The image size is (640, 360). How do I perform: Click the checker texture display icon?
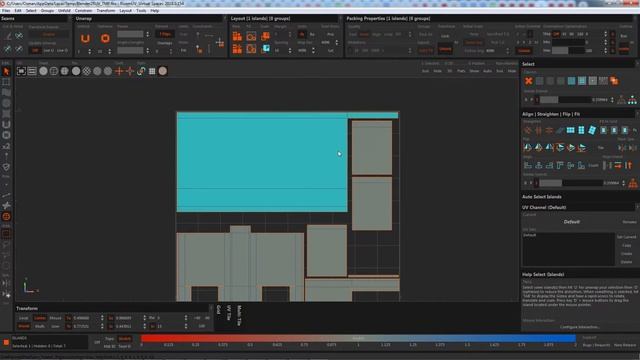pyautogui.click(x=87, y=71)
